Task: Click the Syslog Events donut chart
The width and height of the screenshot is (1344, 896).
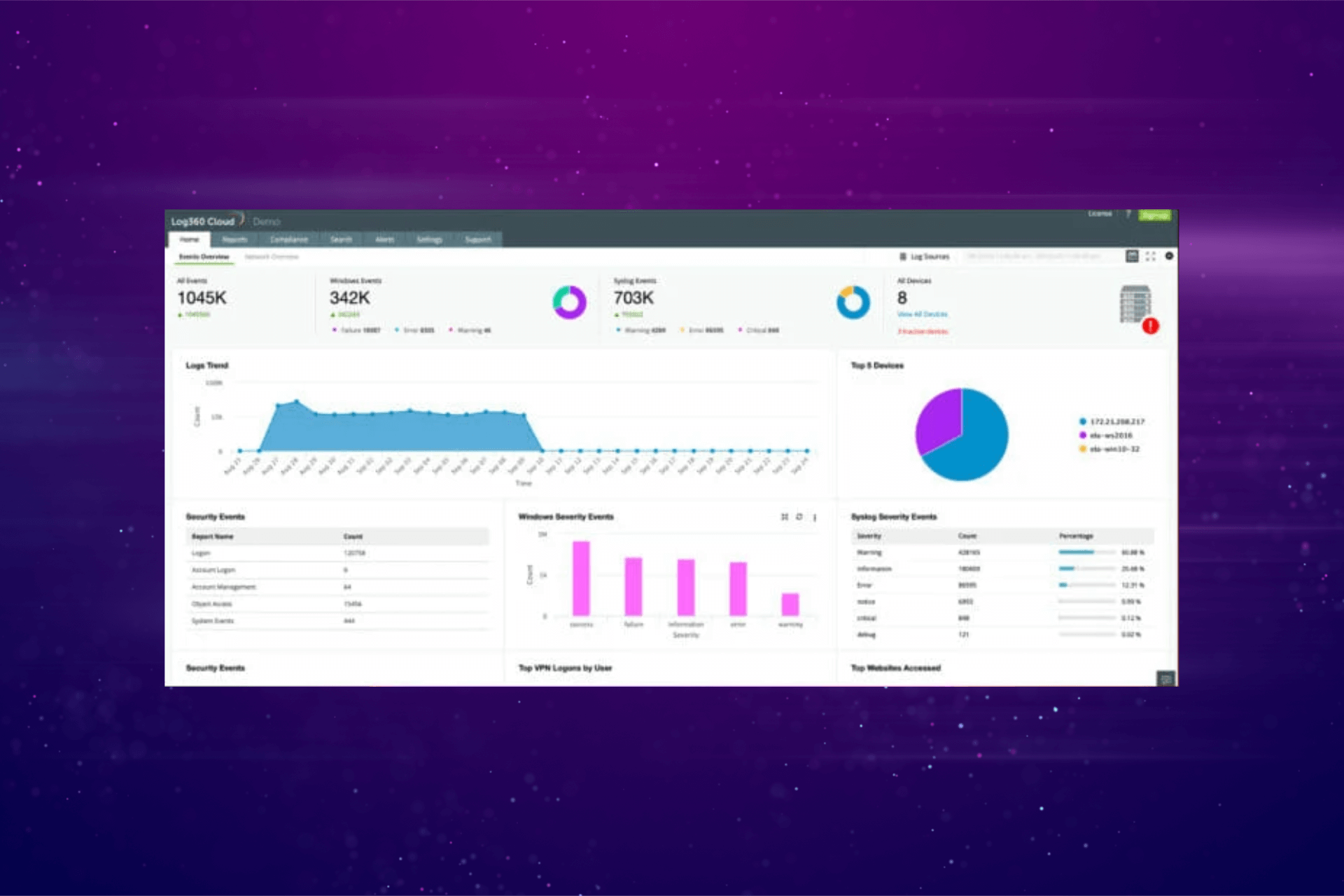Action: click(853, 302)
